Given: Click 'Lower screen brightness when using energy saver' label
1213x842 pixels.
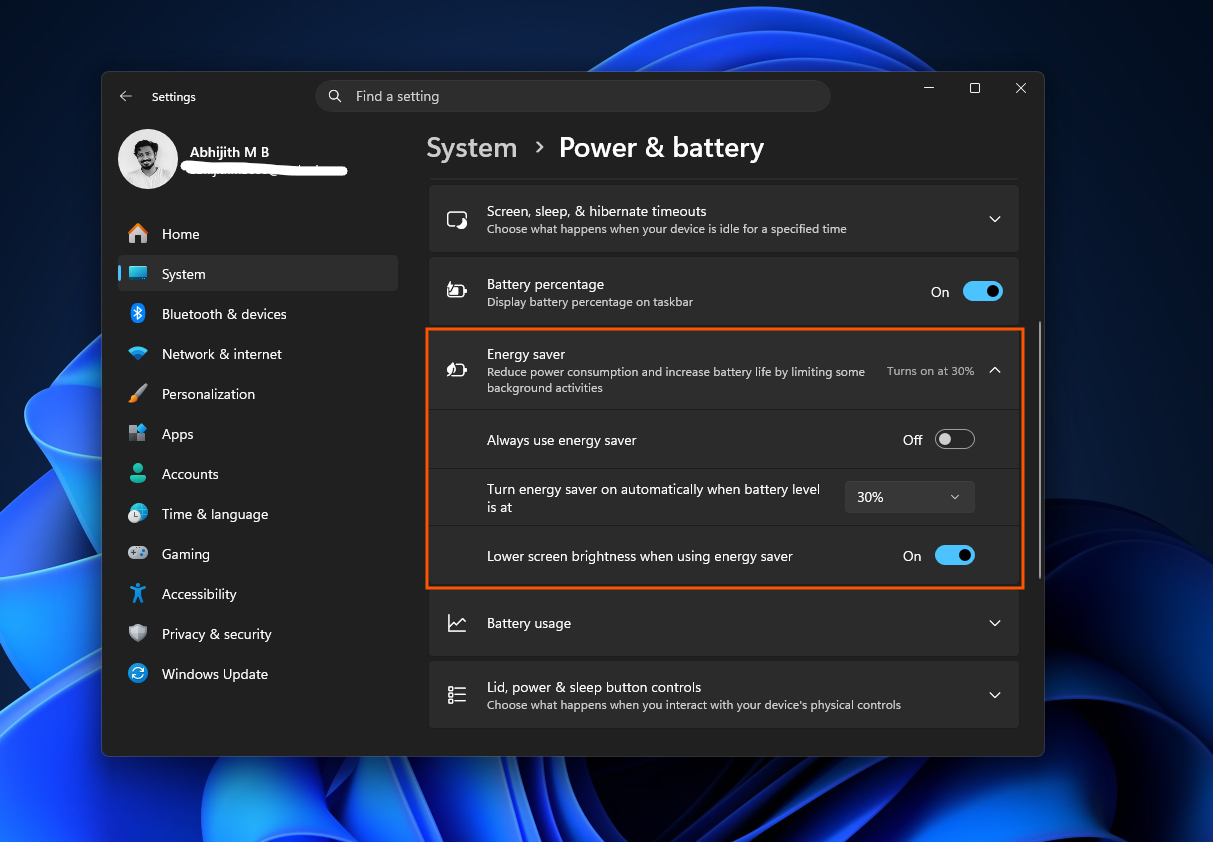Looking at the screenshot, I should (x=640, y=556).
